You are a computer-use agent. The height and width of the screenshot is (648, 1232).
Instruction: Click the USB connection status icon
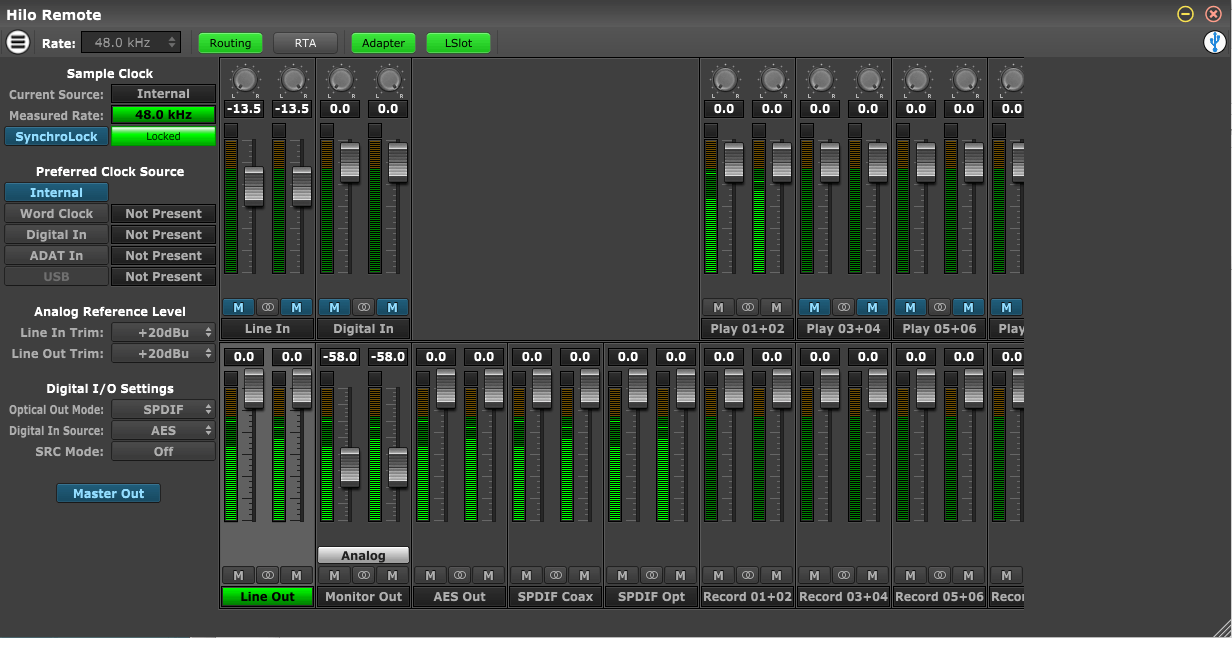(1214, 42)
